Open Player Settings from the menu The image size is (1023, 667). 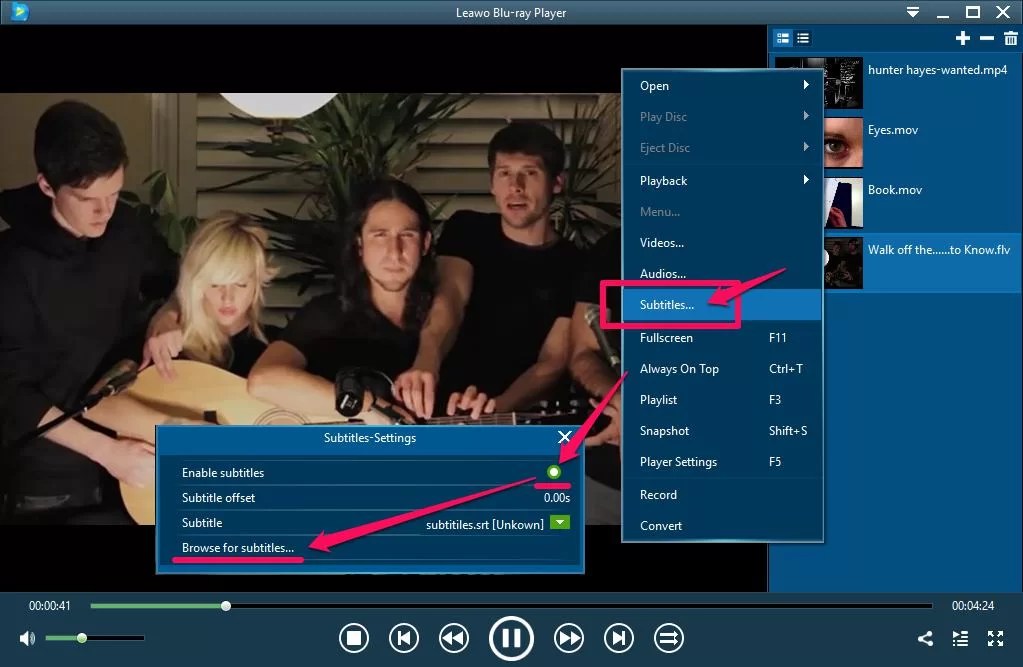680,462
